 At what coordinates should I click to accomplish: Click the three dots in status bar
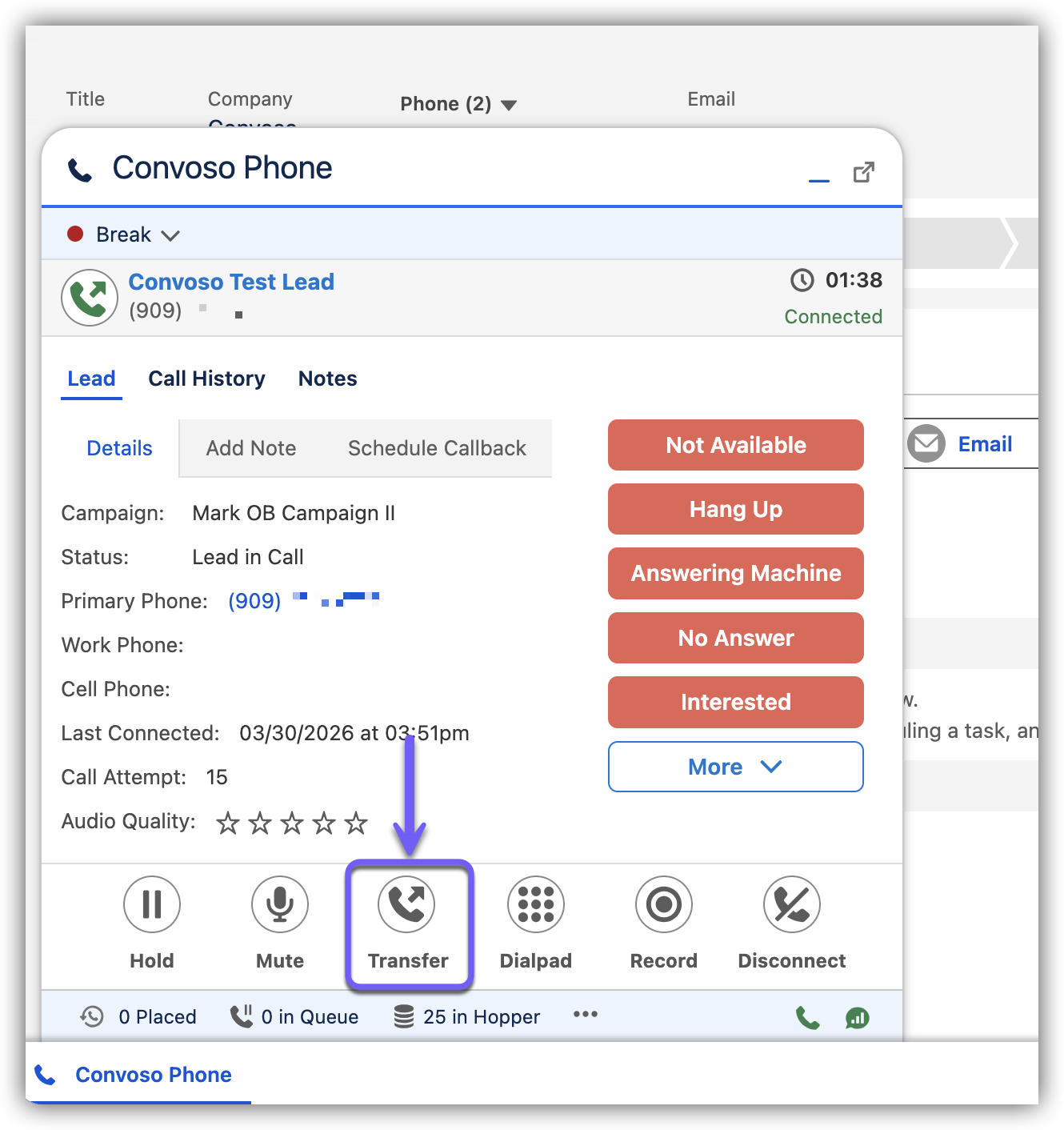click(586, 1015)
